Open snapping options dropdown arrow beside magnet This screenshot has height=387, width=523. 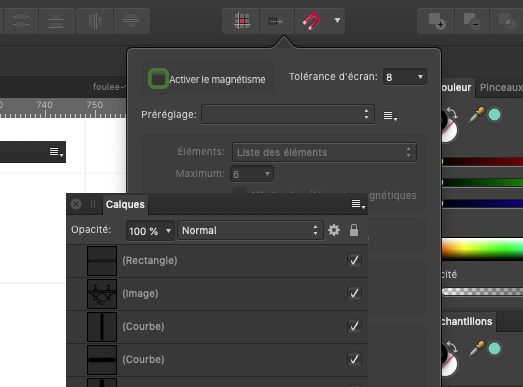[x=337, y=21]
